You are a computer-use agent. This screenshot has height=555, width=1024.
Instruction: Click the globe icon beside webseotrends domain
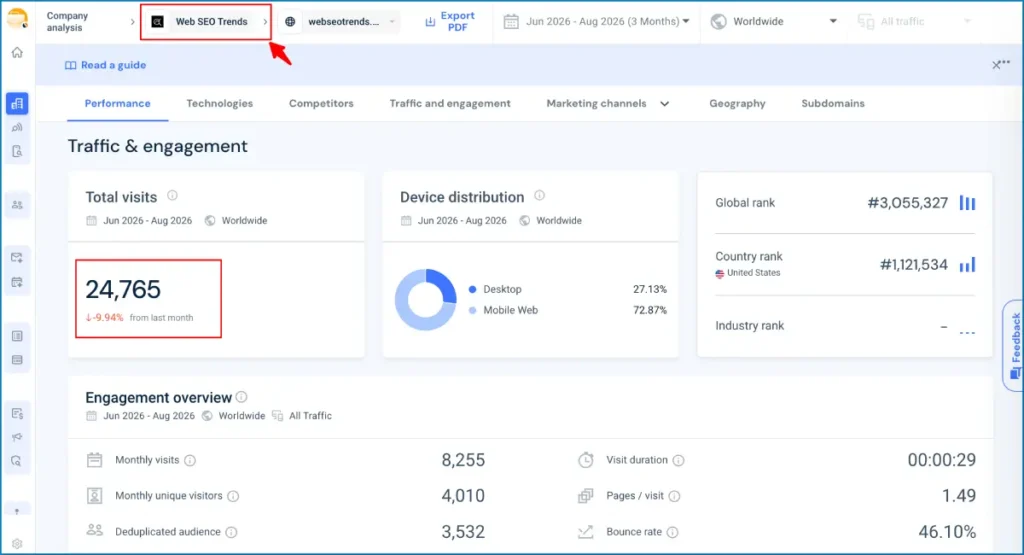tap(290, 22)
